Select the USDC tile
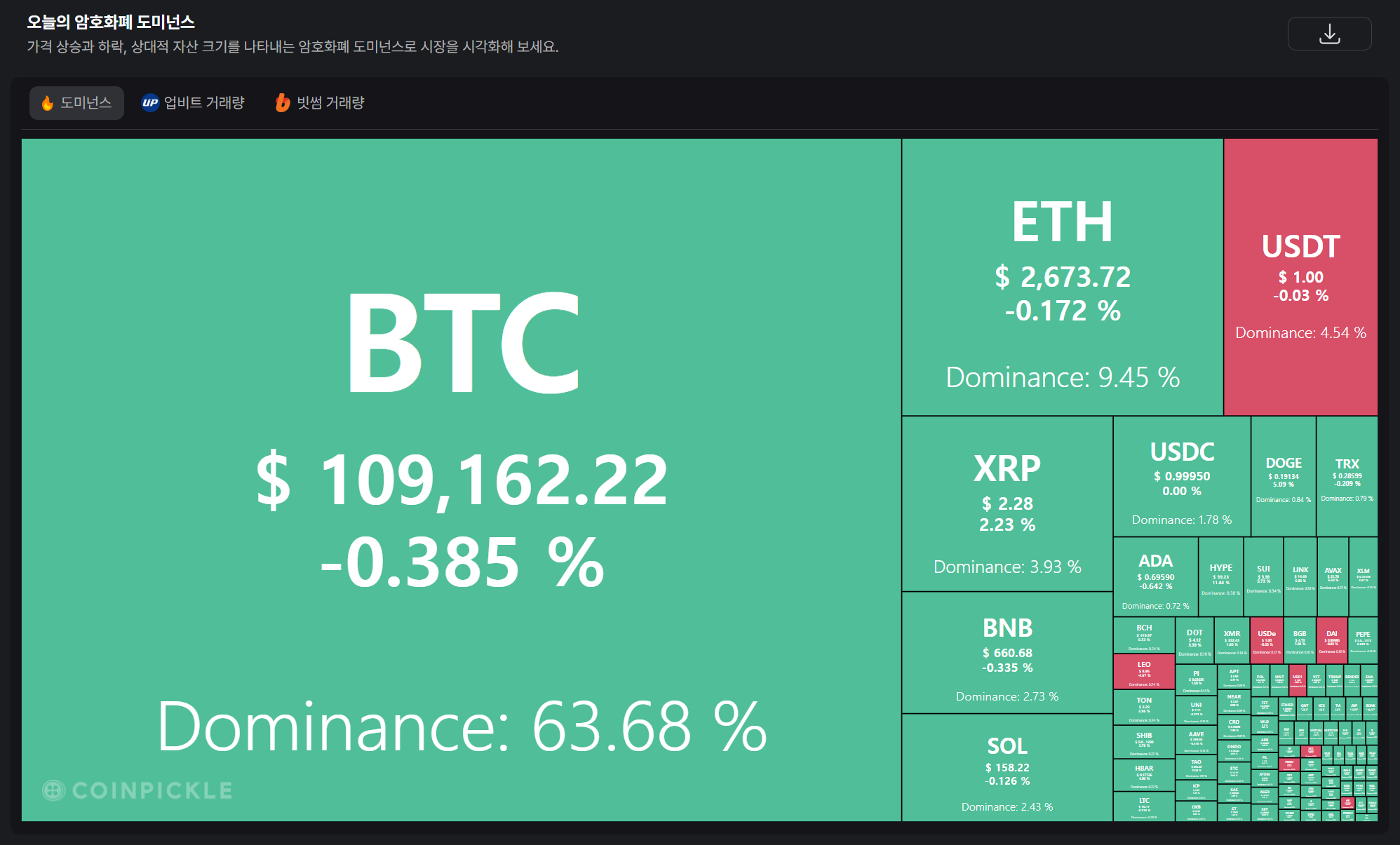1400x845 pixels. 1182,477
